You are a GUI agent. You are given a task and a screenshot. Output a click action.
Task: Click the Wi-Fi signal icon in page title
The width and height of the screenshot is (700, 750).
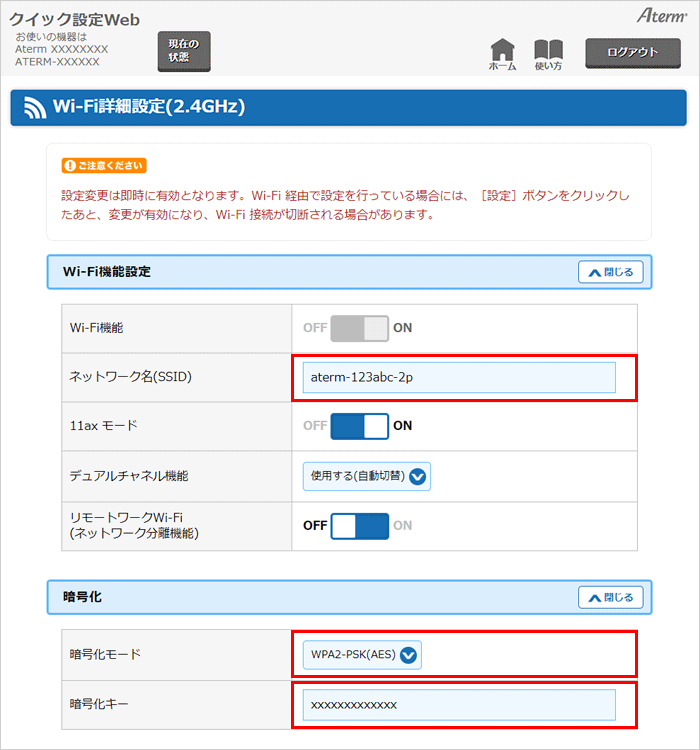click(35, 107)
